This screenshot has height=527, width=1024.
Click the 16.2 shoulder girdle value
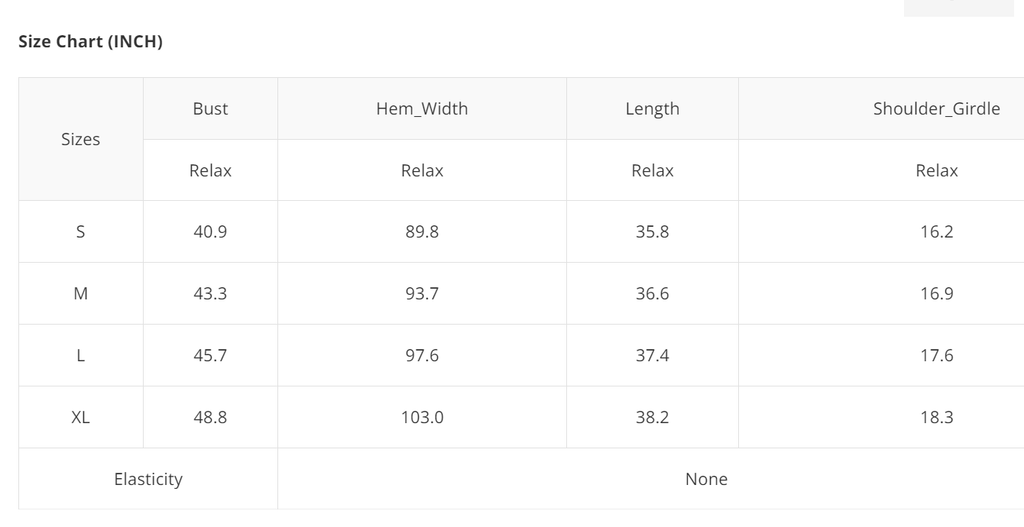[936, 232]
